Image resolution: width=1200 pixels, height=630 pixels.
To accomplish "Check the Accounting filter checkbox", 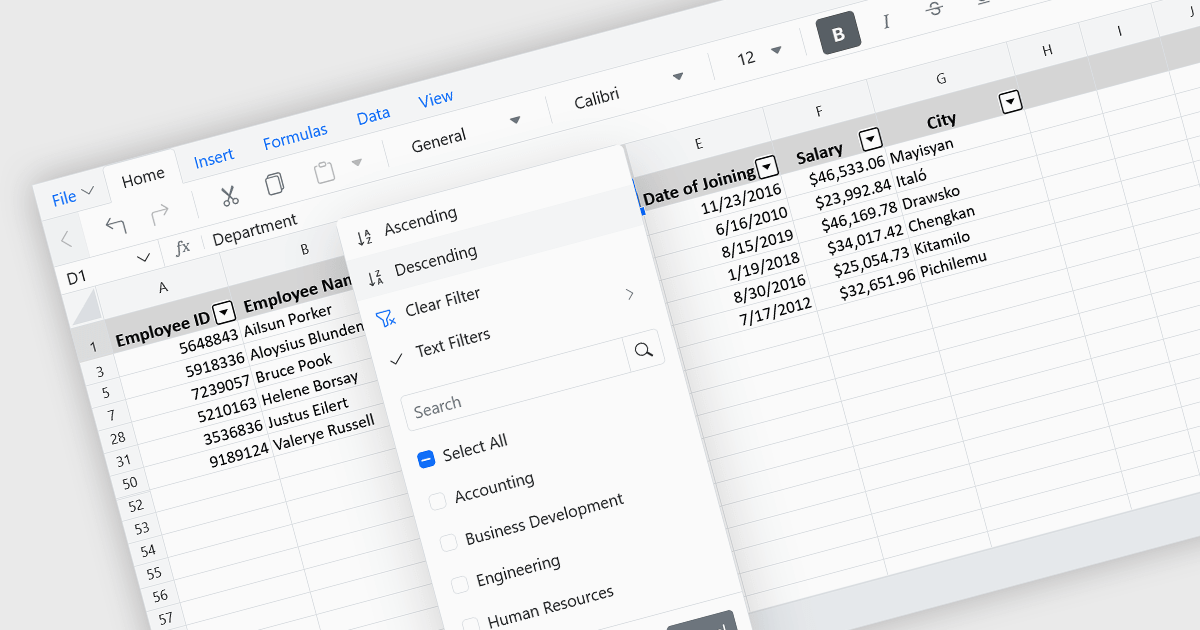I will (x=437, y=501).
